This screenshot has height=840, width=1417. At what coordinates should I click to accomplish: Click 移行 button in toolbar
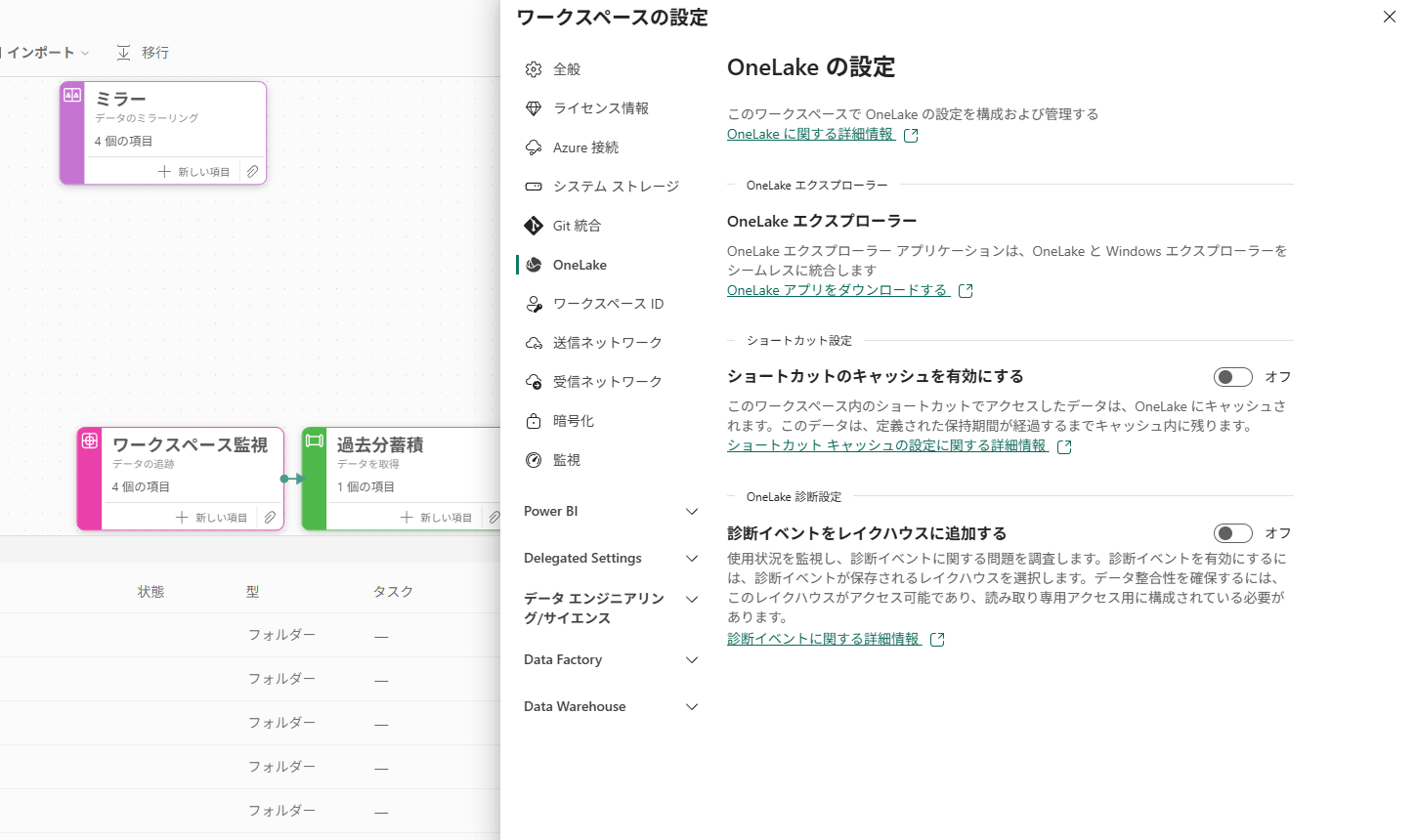click(143, 53)
